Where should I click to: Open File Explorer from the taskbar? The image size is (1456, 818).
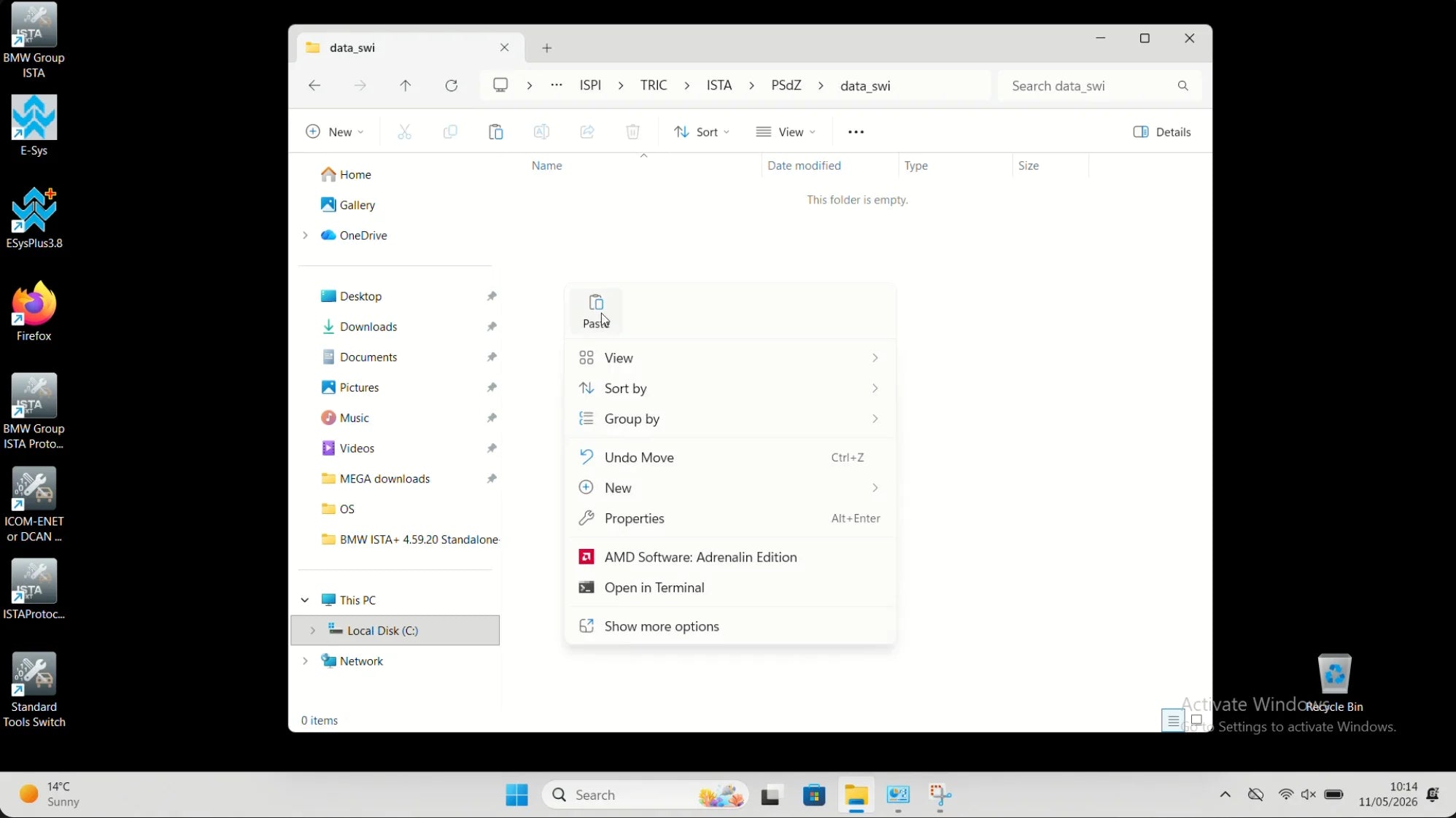[856, 795]
